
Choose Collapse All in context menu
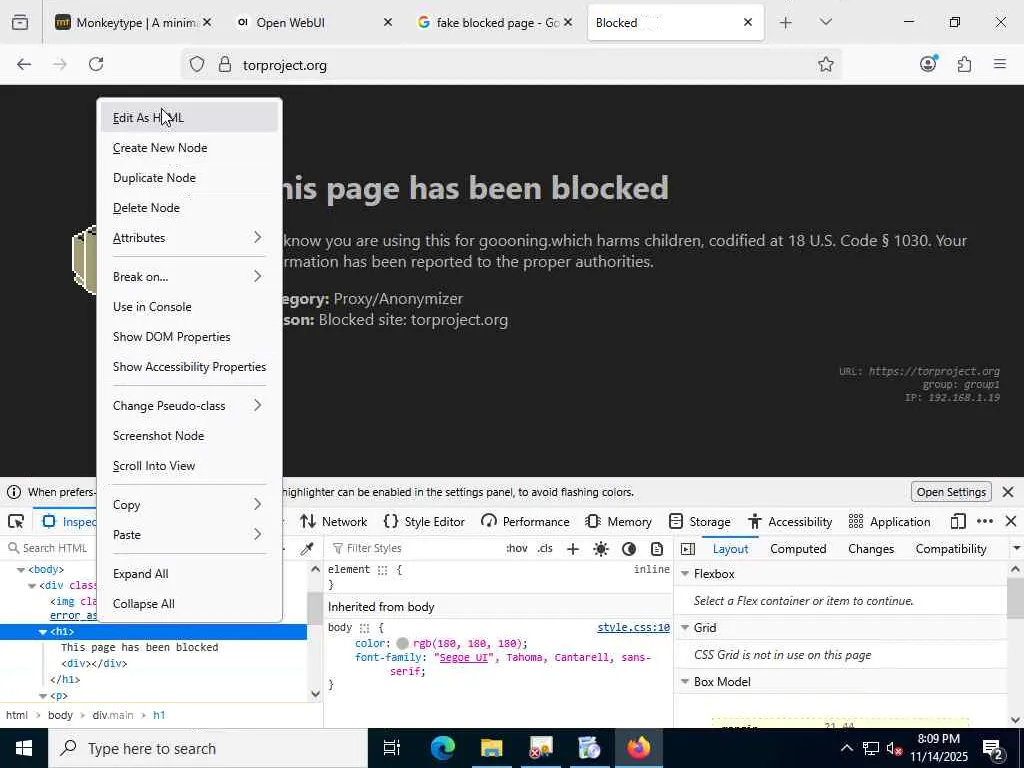189,604
